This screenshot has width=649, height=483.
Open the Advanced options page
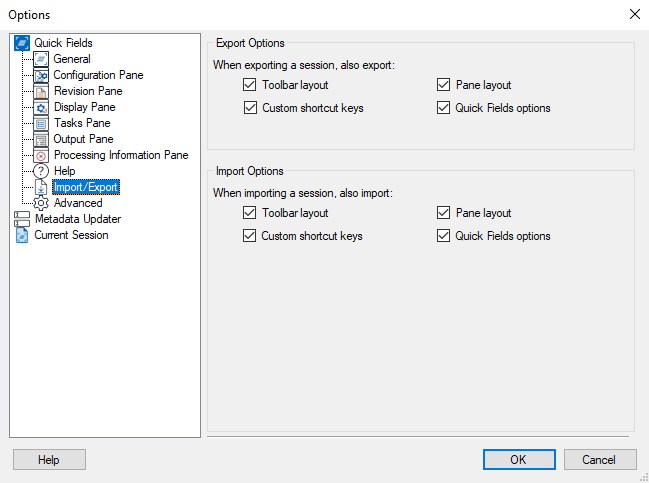tap(78, 203)
